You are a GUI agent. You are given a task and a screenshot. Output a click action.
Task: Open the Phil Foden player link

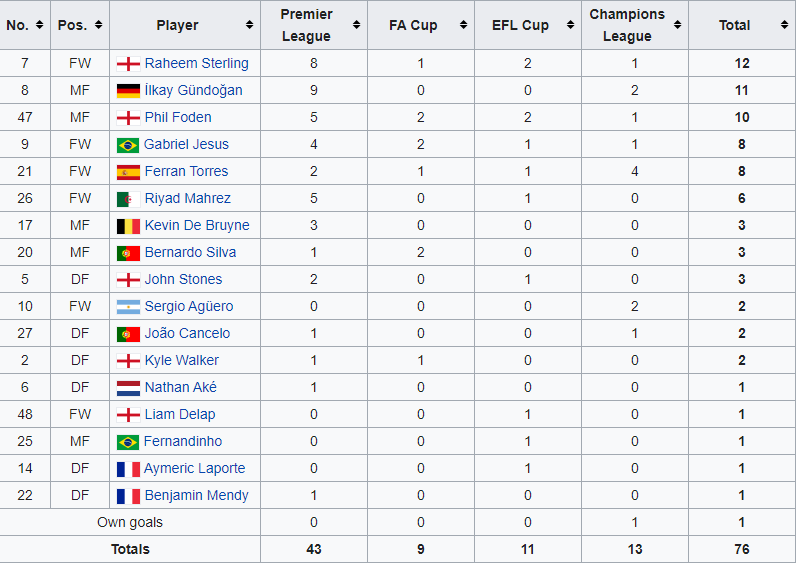coord(178,117)
